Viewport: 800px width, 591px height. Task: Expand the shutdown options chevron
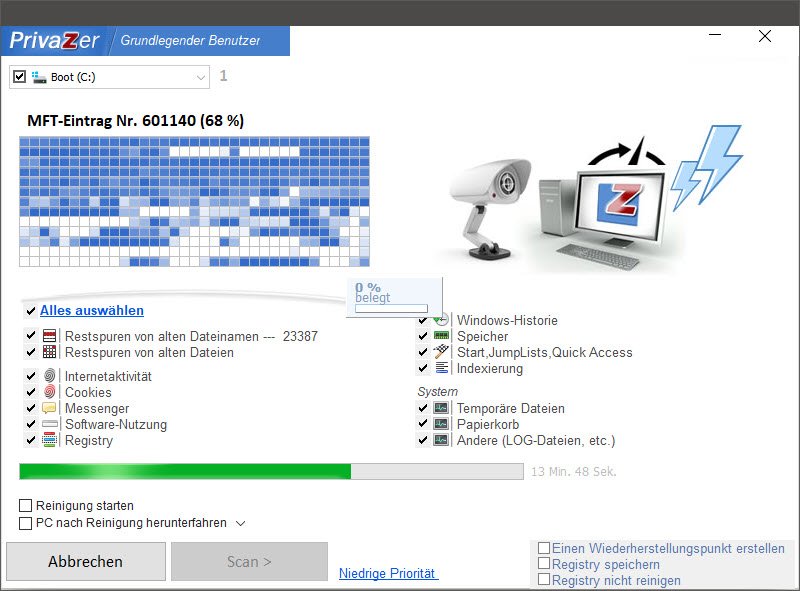241,523
